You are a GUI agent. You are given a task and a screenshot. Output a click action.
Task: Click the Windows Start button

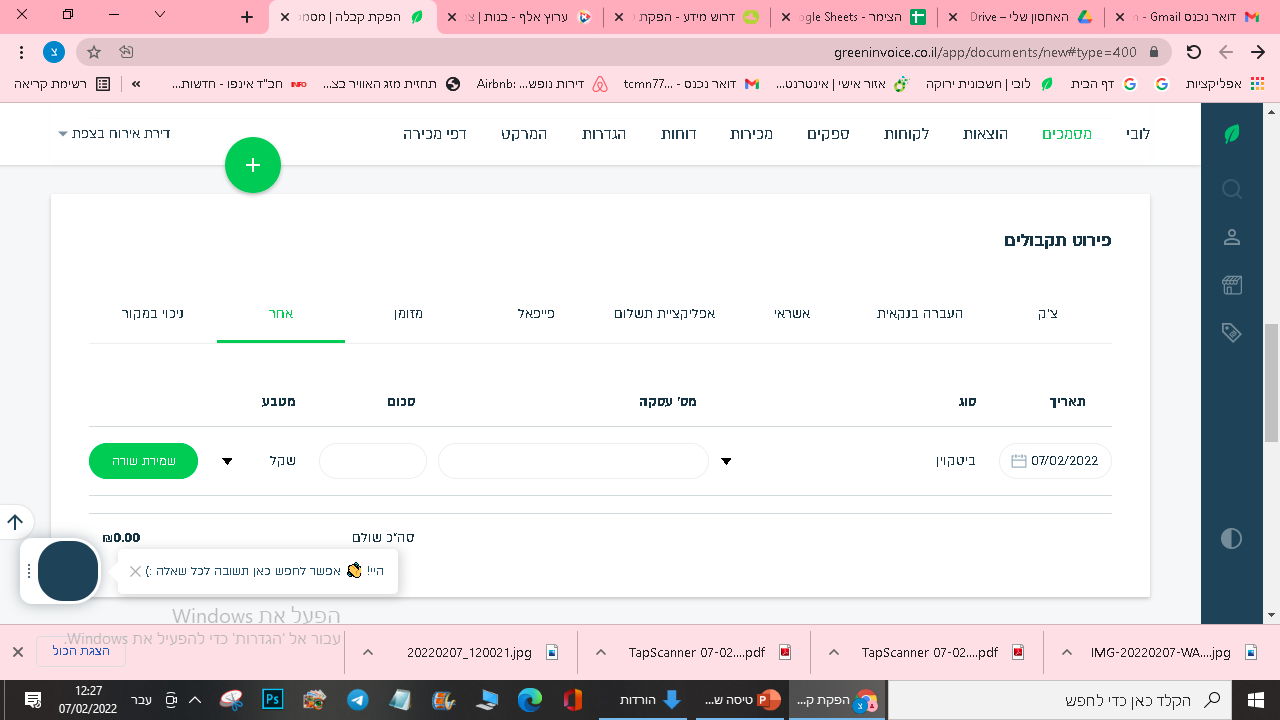[1256, 700]
